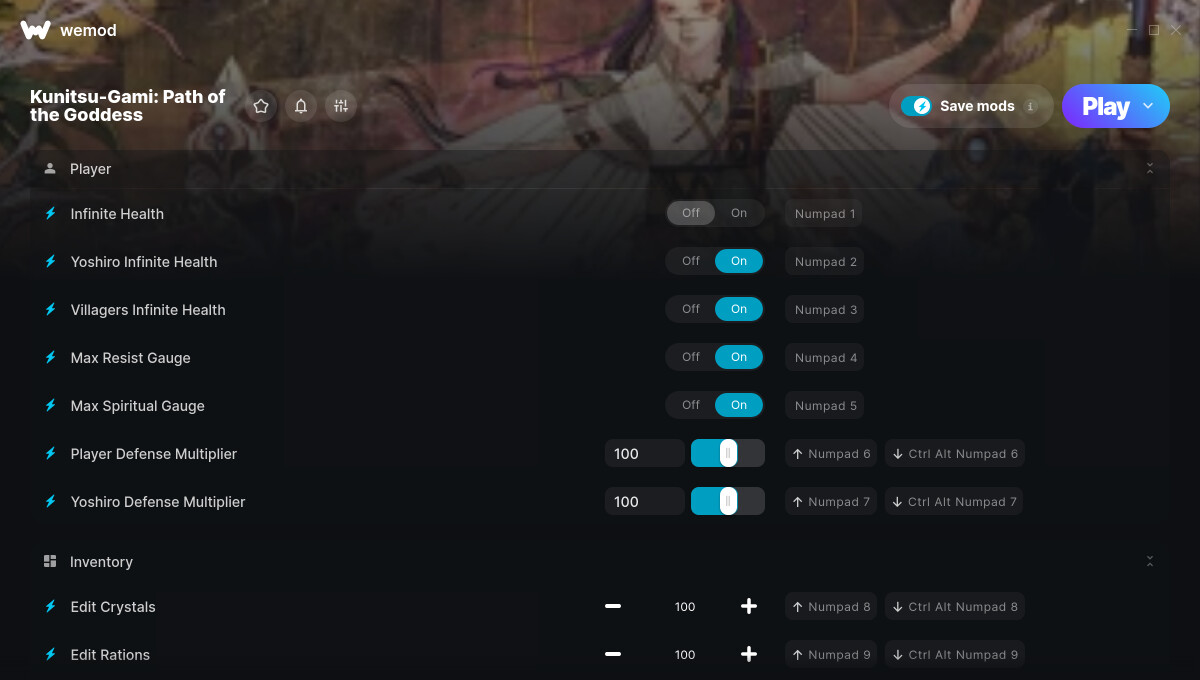Click the Play button
The width and height of the screenshot is (1200, 680).
tap(1105, 106)
